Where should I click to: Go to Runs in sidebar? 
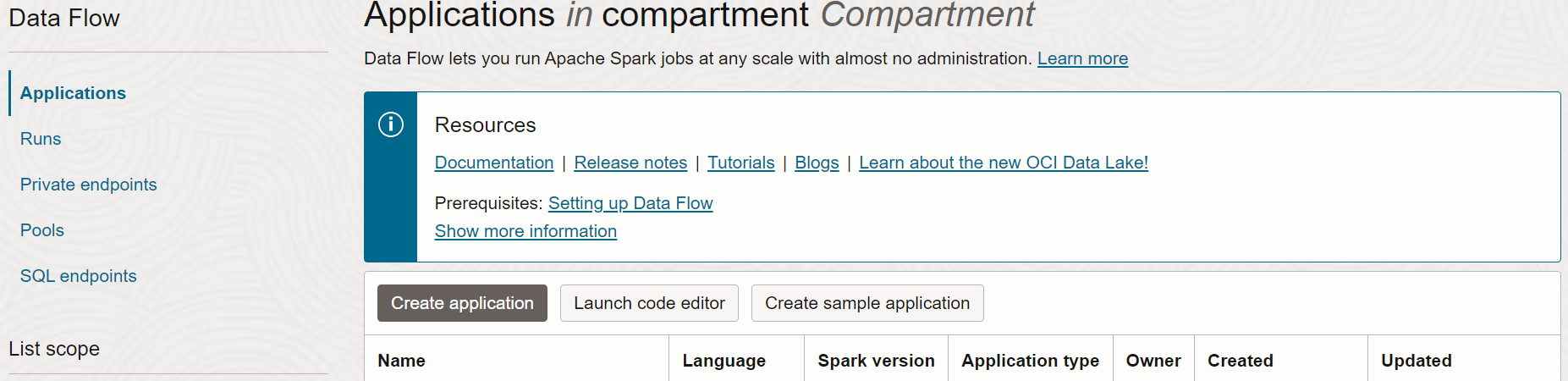click(x=41, y=139)
